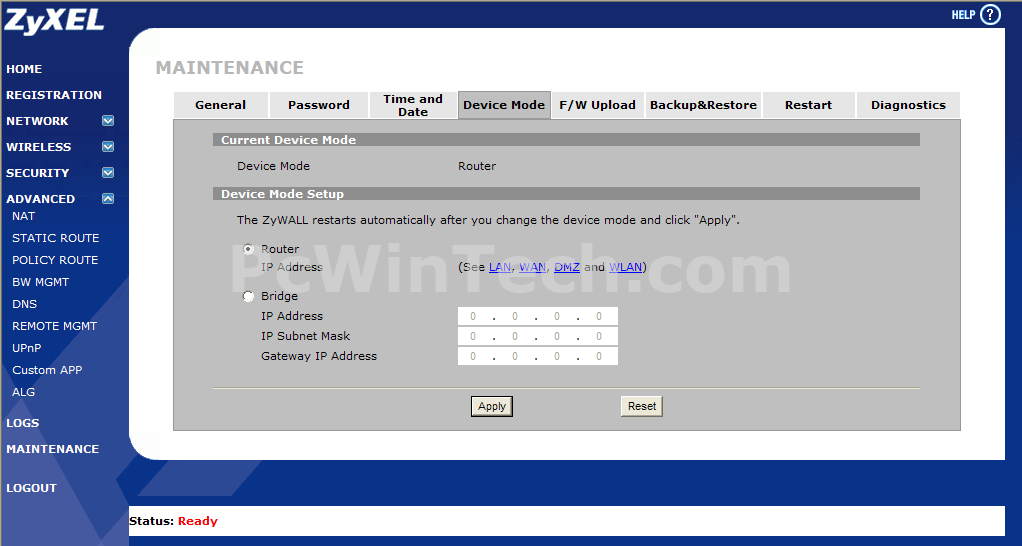Open POLICY ROUTE page
Image resolution: width=1022 pixels, height=546 pixels.
55,260
